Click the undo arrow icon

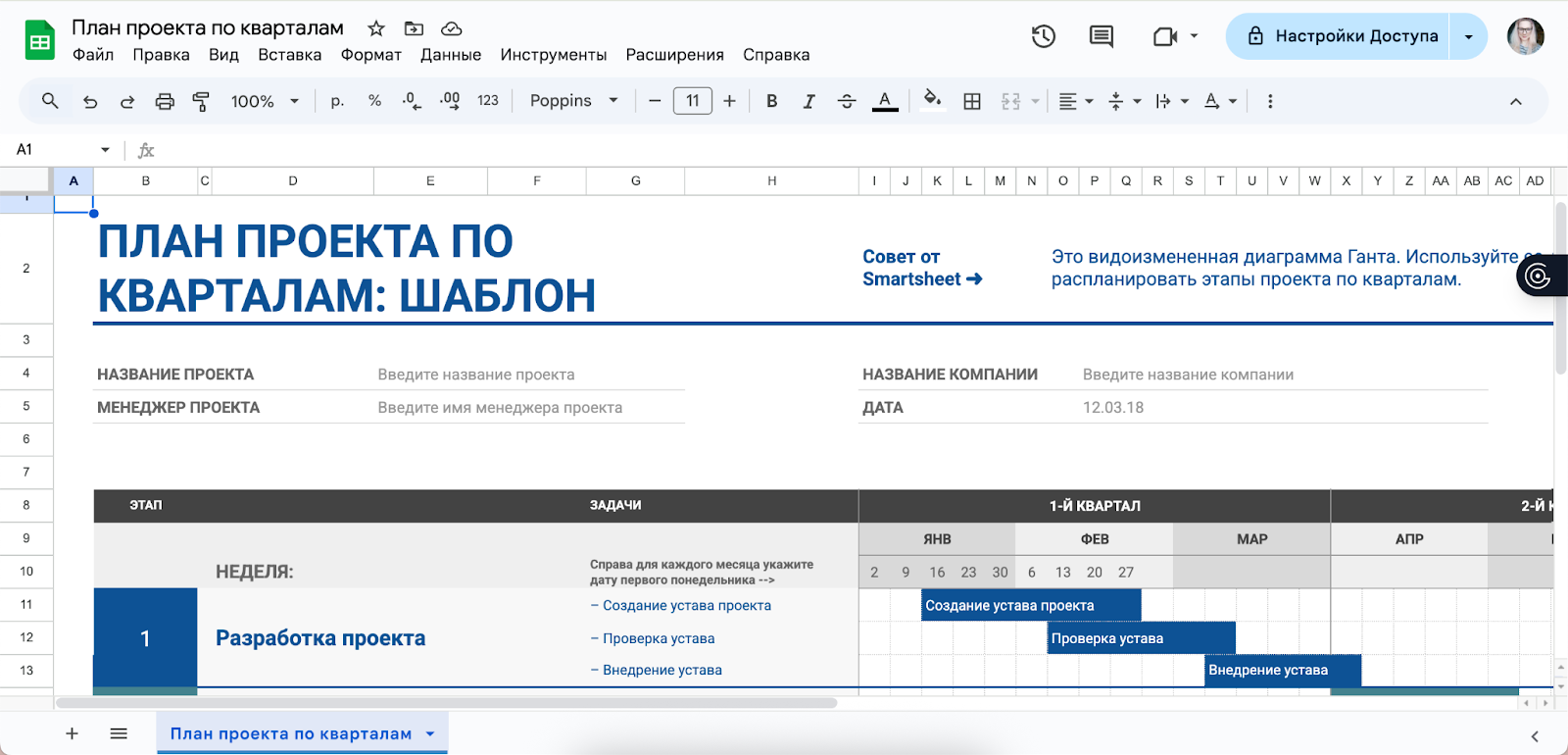pos(90,101)
